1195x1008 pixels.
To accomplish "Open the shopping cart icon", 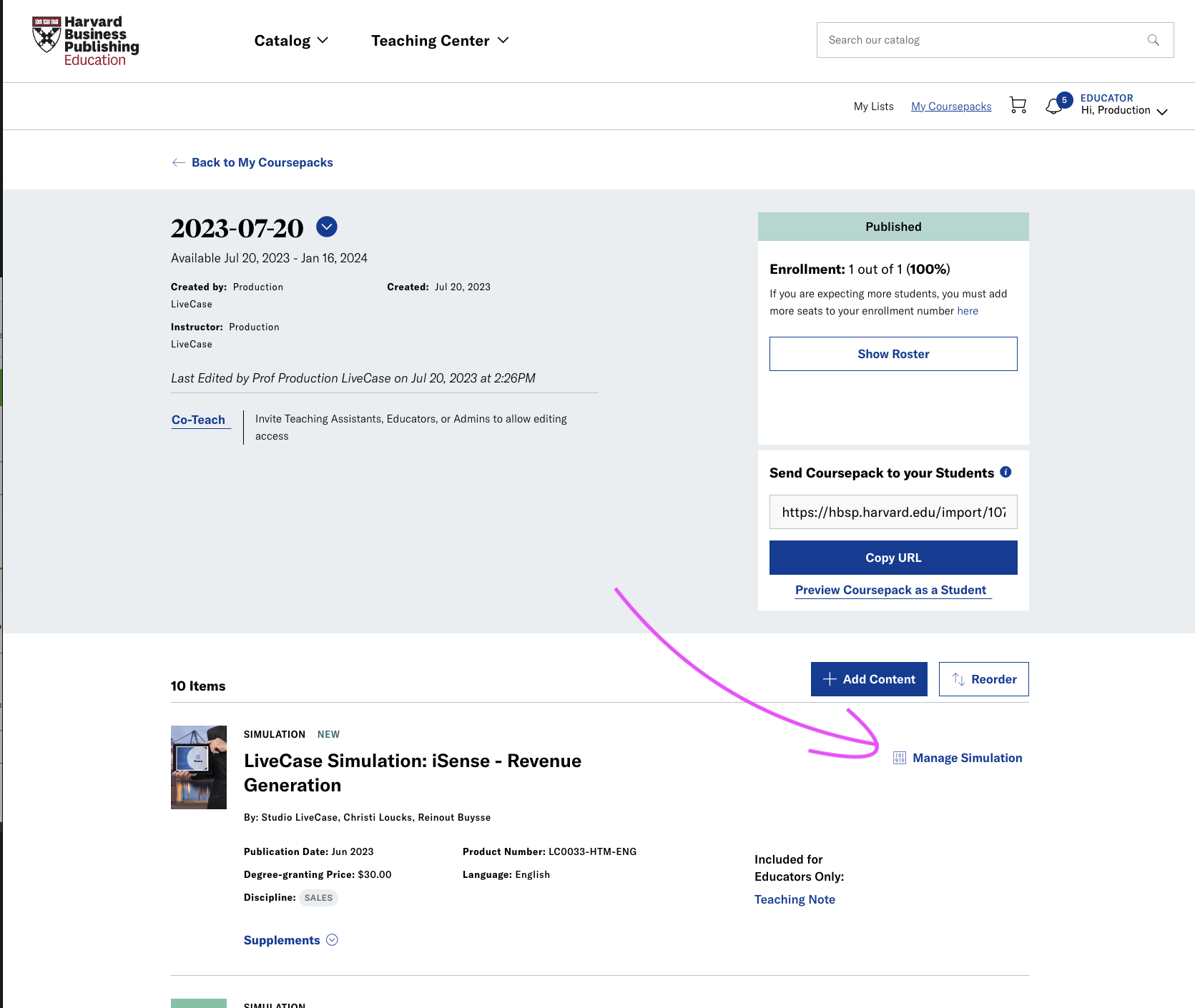I will 1018,106.
